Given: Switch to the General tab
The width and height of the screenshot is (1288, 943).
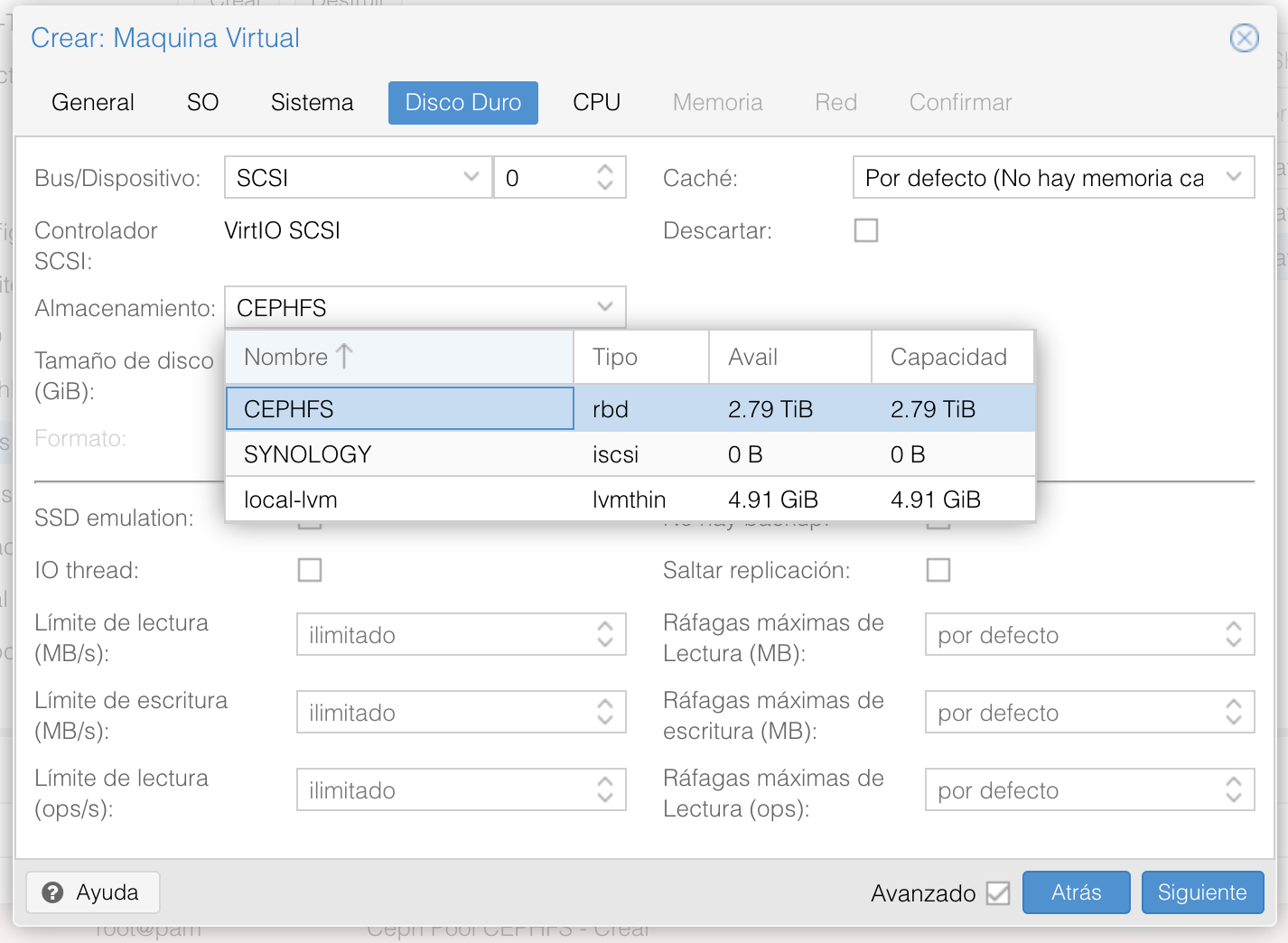Looking at the screenshot, I should (92, 102).
